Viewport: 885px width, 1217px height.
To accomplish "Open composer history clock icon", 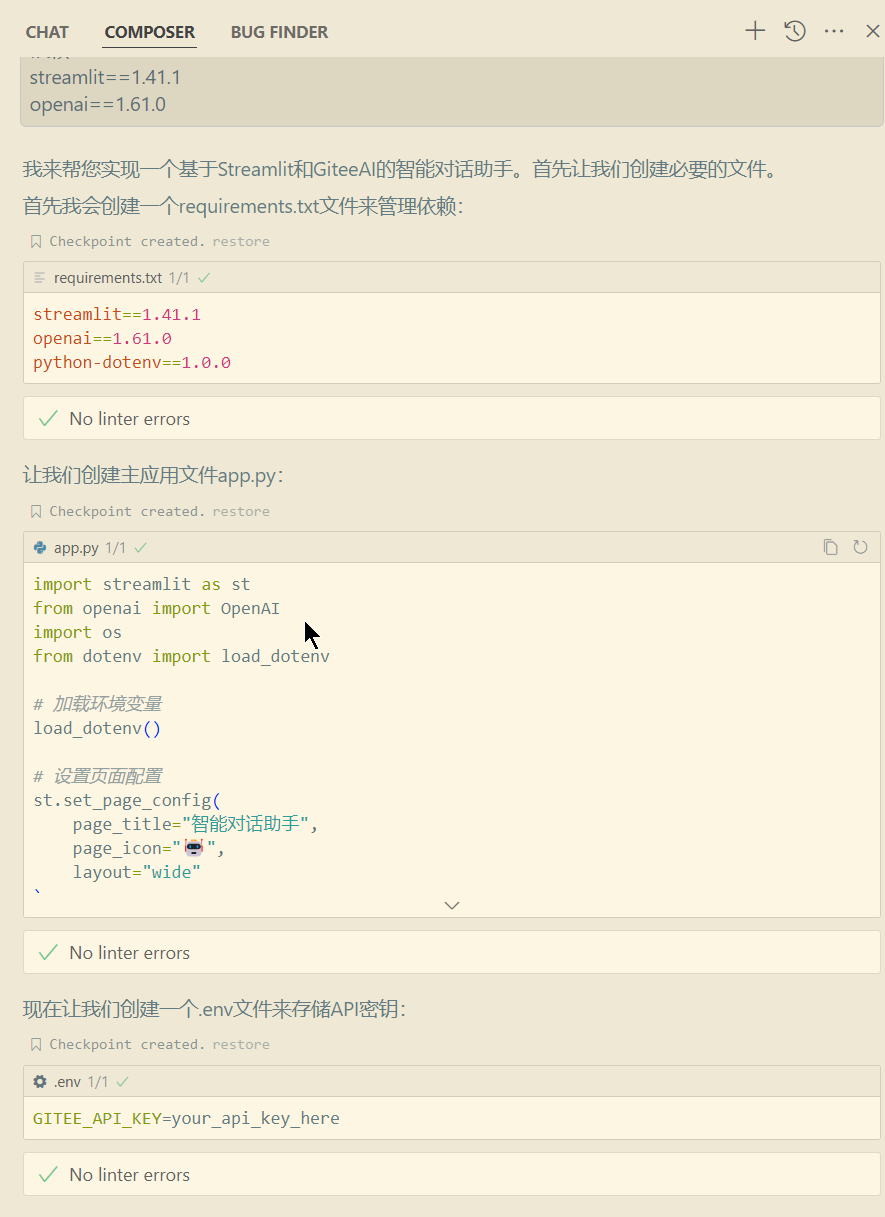I will tap(795, 31).
